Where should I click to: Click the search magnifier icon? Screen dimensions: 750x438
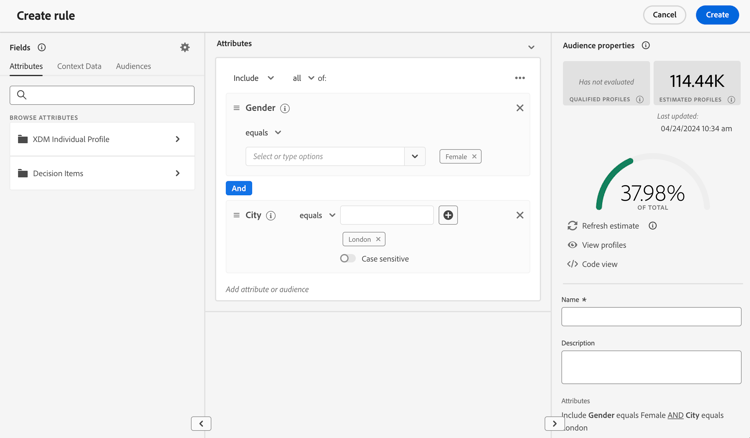(22, 95)
